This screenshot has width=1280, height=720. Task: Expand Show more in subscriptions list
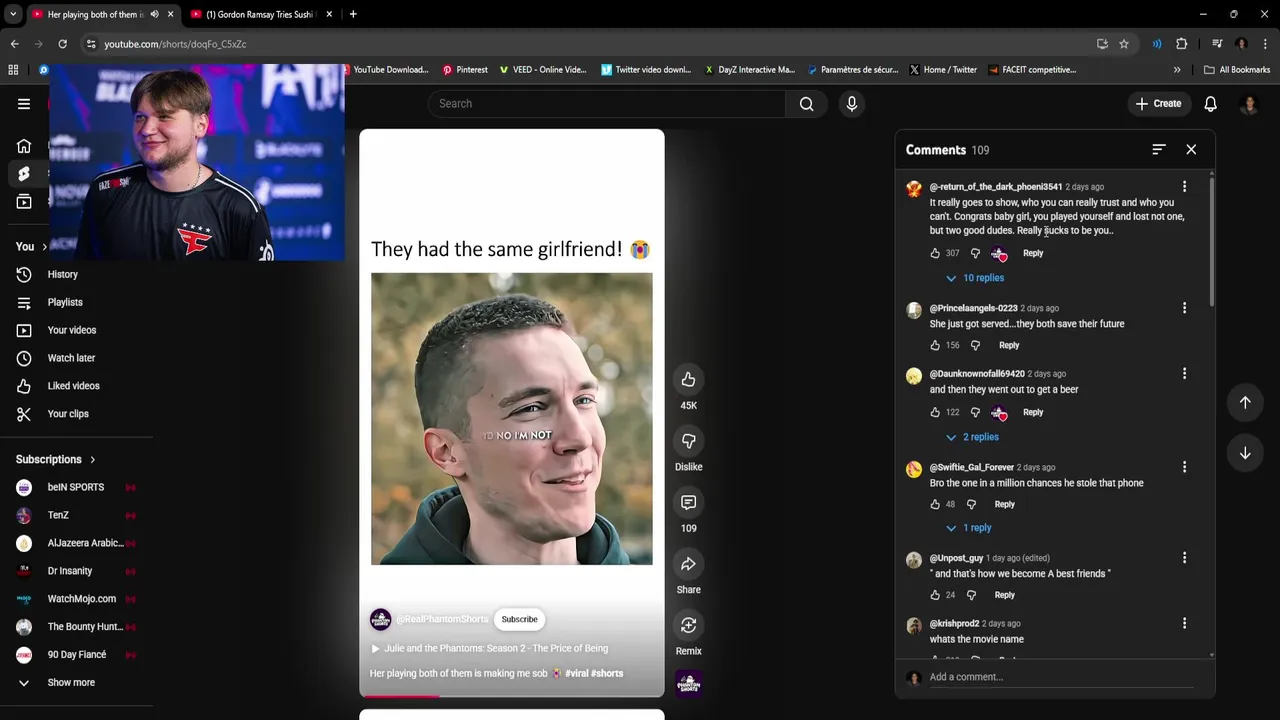coord(71,682)
